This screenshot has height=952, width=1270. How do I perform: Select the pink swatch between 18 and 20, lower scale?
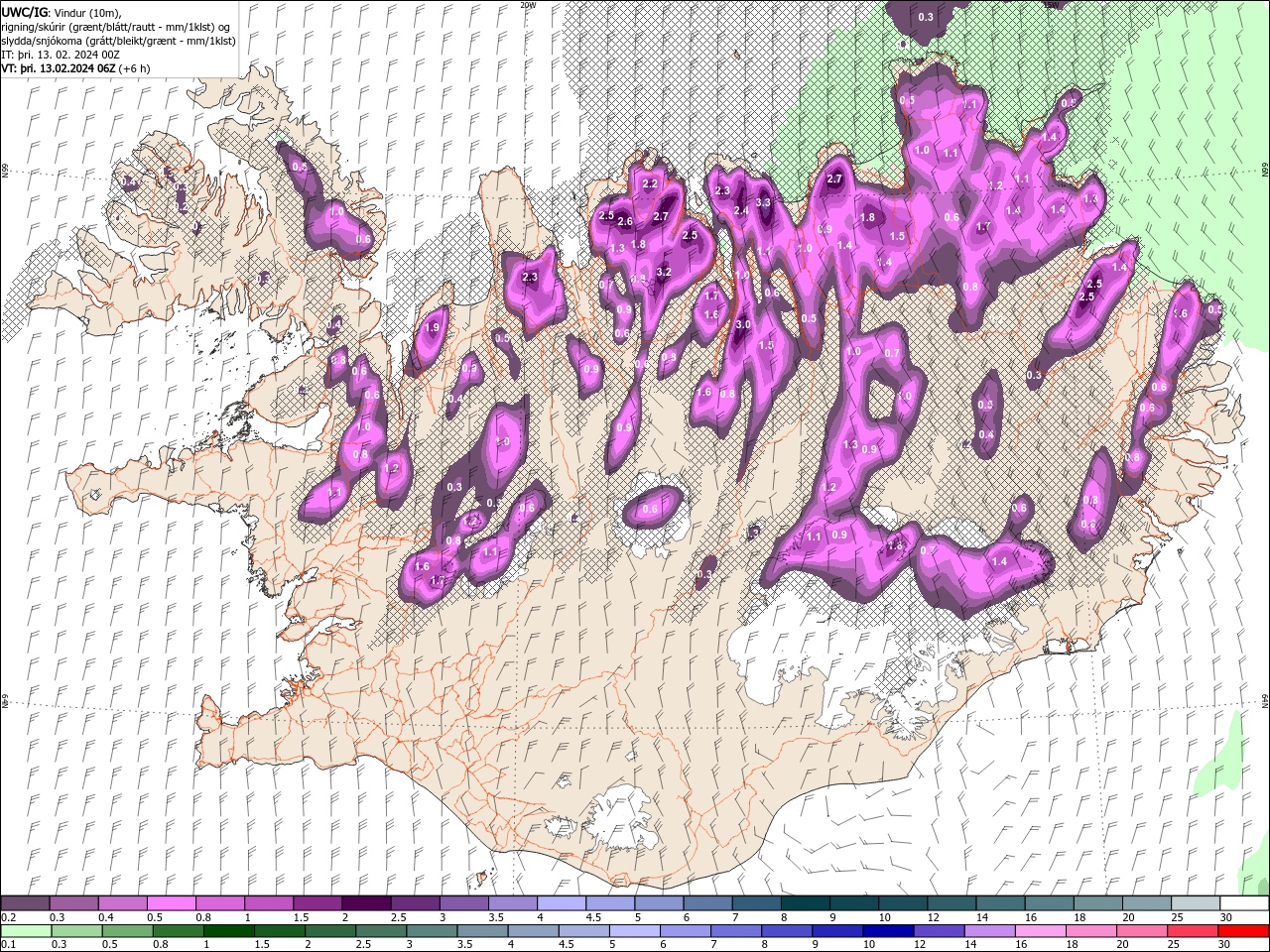1089,931
